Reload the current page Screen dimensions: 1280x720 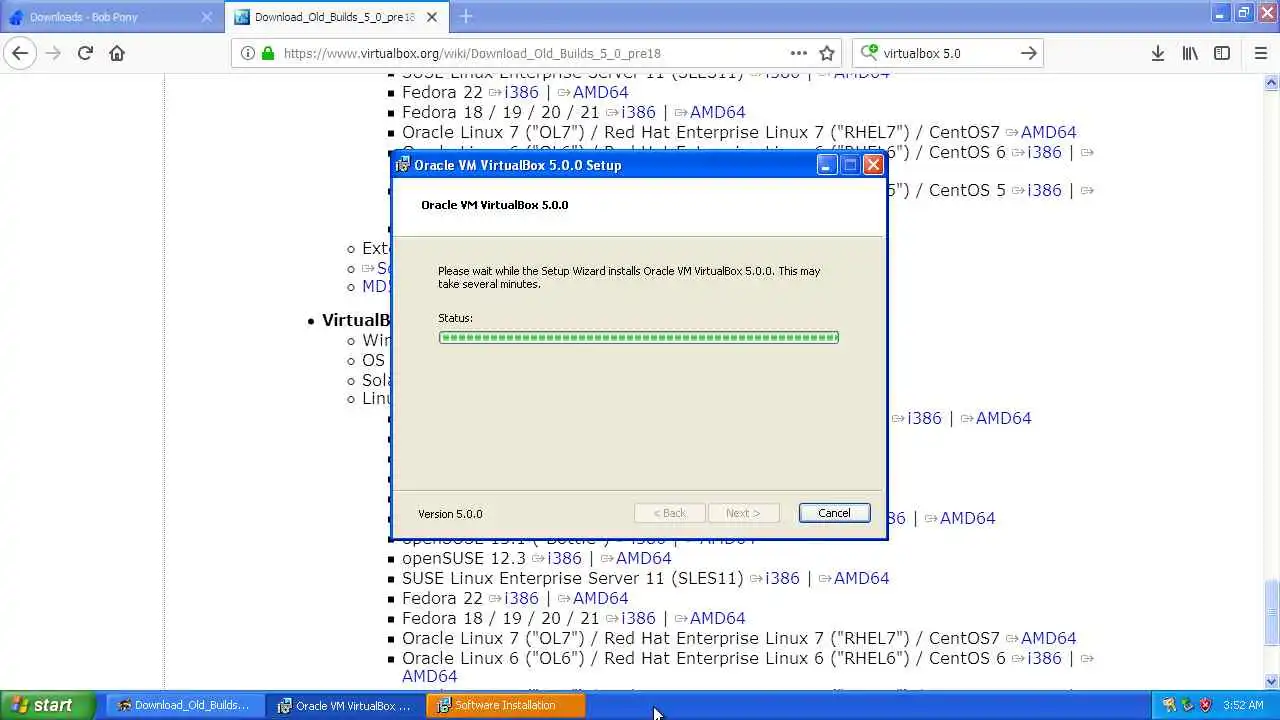(85, 53)
